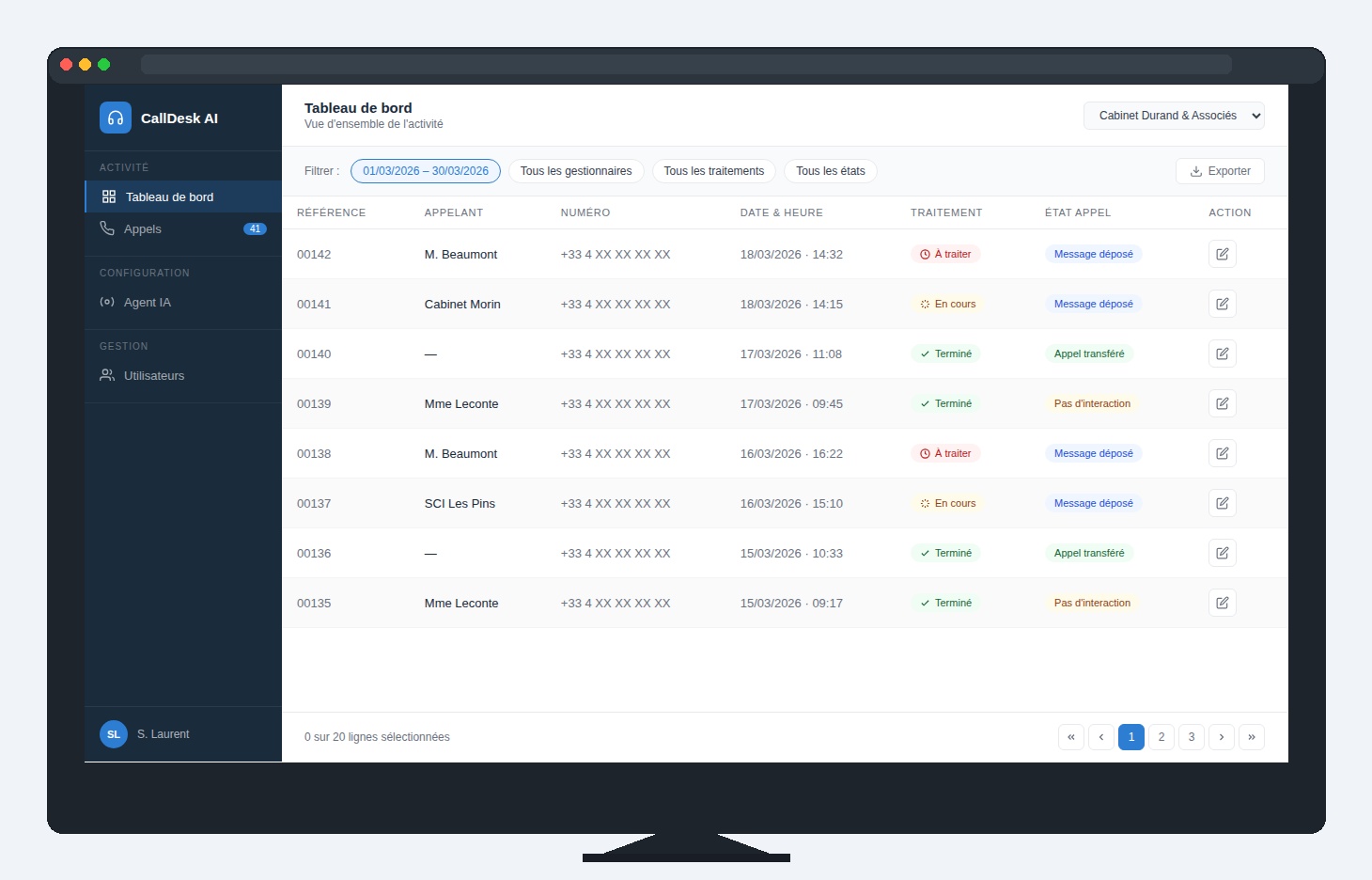Open edit action for reference 00137
The height and width of the screenshot is (880, 1372).
click(x=1223, y=503)
